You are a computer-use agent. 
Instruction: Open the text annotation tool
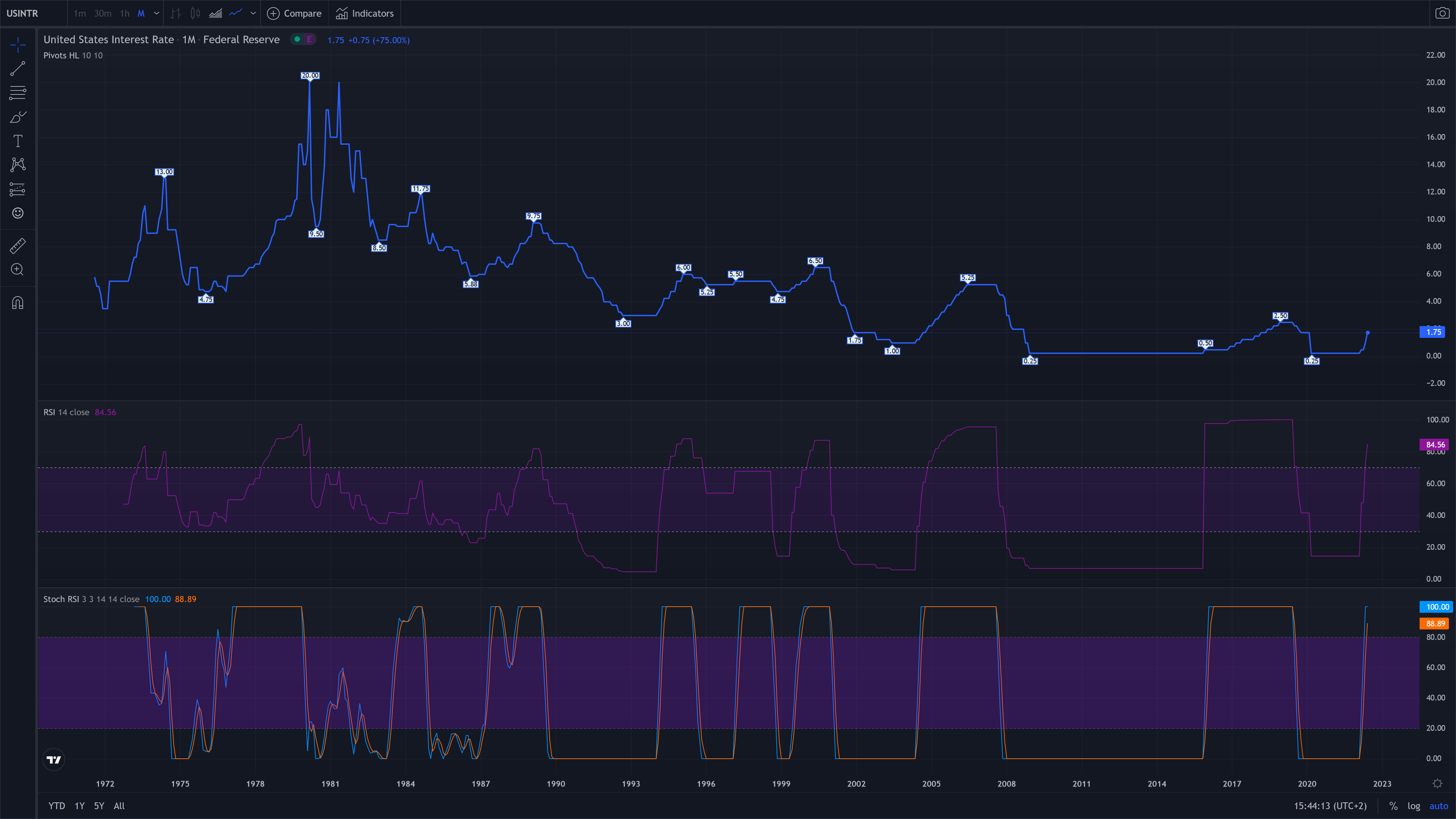point(17,141)
